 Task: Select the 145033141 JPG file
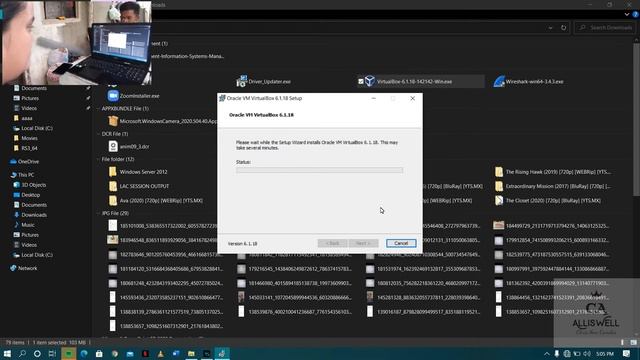294,297
